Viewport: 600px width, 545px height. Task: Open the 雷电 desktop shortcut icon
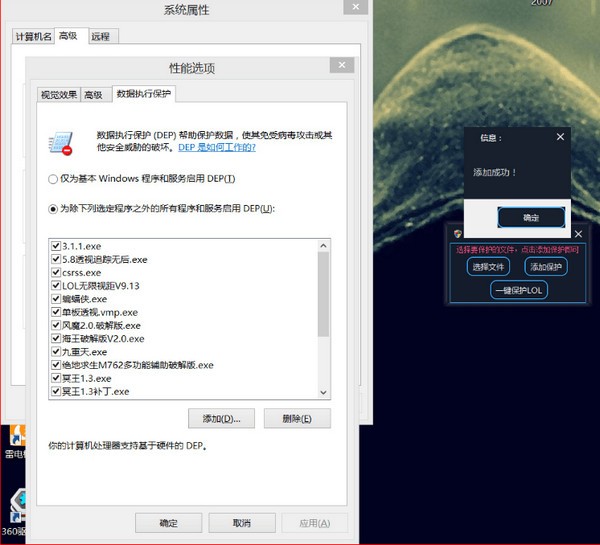[x=14, y=438]
